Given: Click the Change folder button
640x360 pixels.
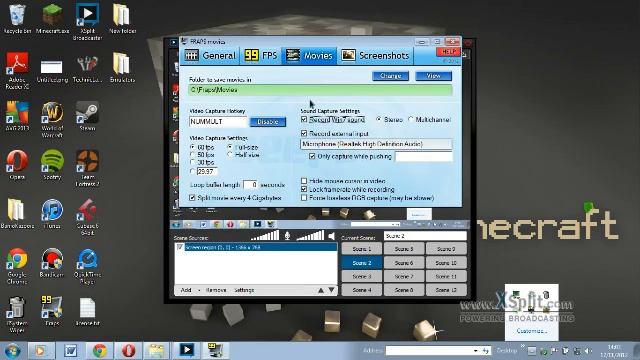Looking at the screenshot, I should (x=391, y=76).
